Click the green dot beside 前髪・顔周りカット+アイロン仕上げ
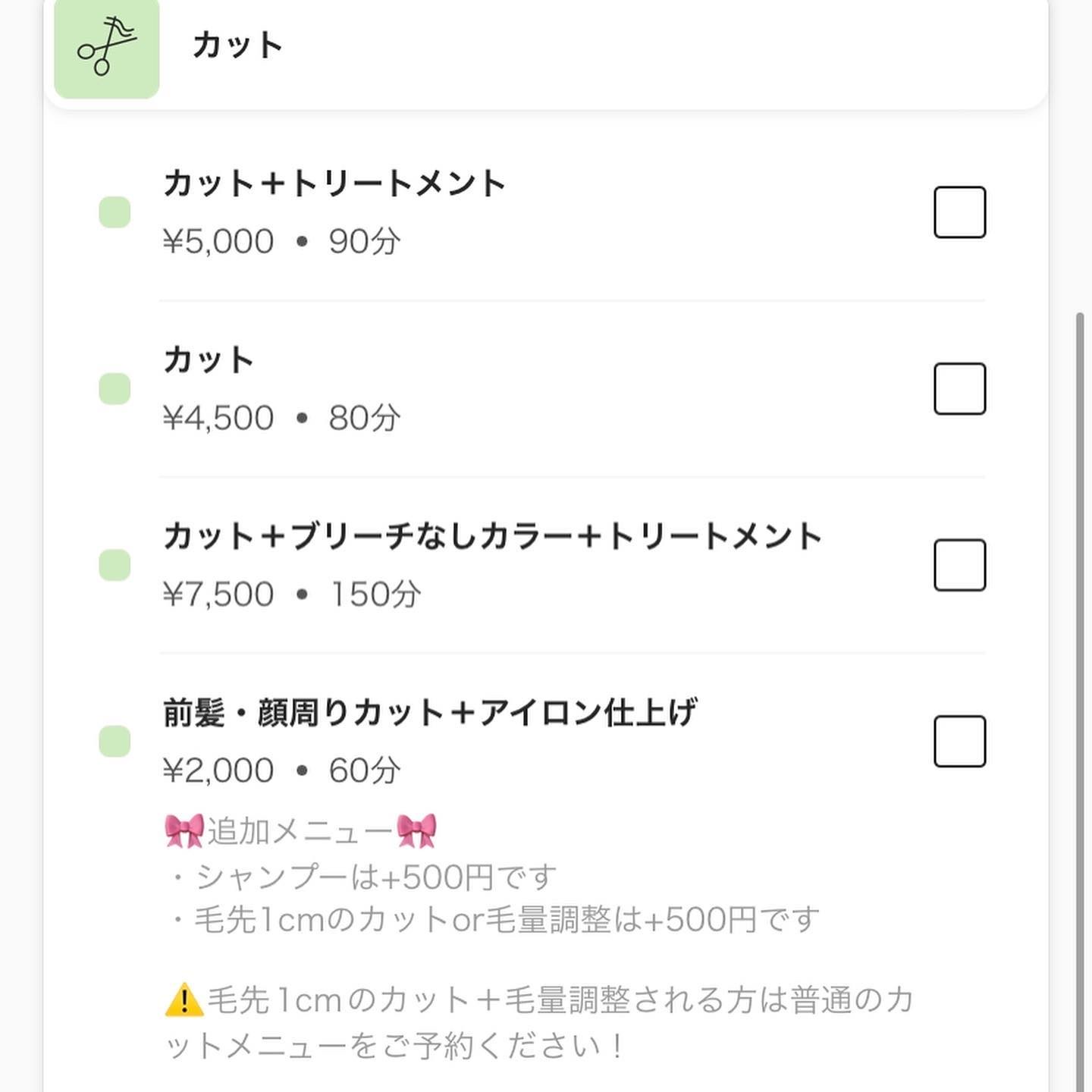The height and width of the screenshot is (1092, 1092). pos(115,741)
